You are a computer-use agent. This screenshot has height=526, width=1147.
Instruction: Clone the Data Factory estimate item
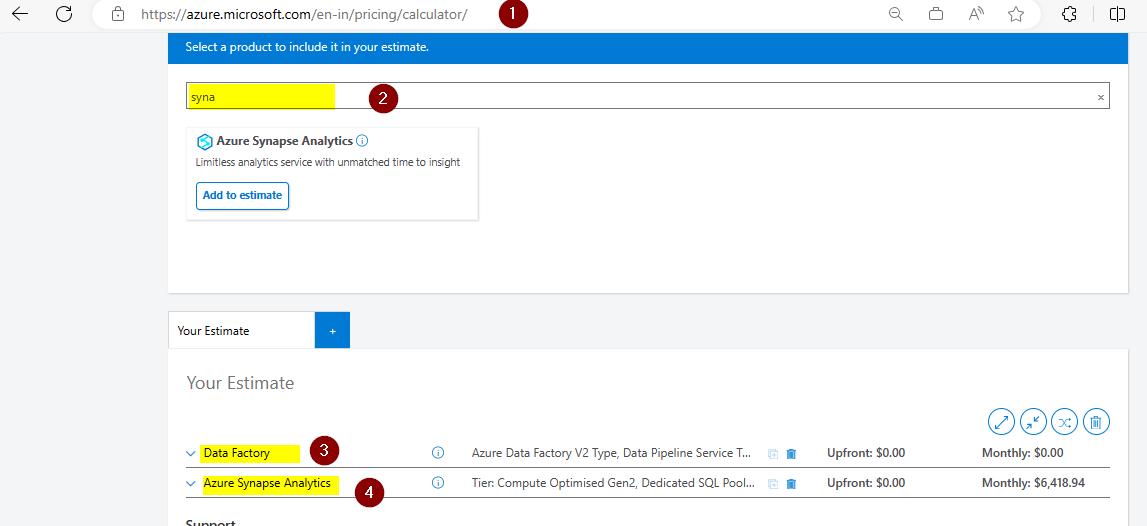click(772, 454)
